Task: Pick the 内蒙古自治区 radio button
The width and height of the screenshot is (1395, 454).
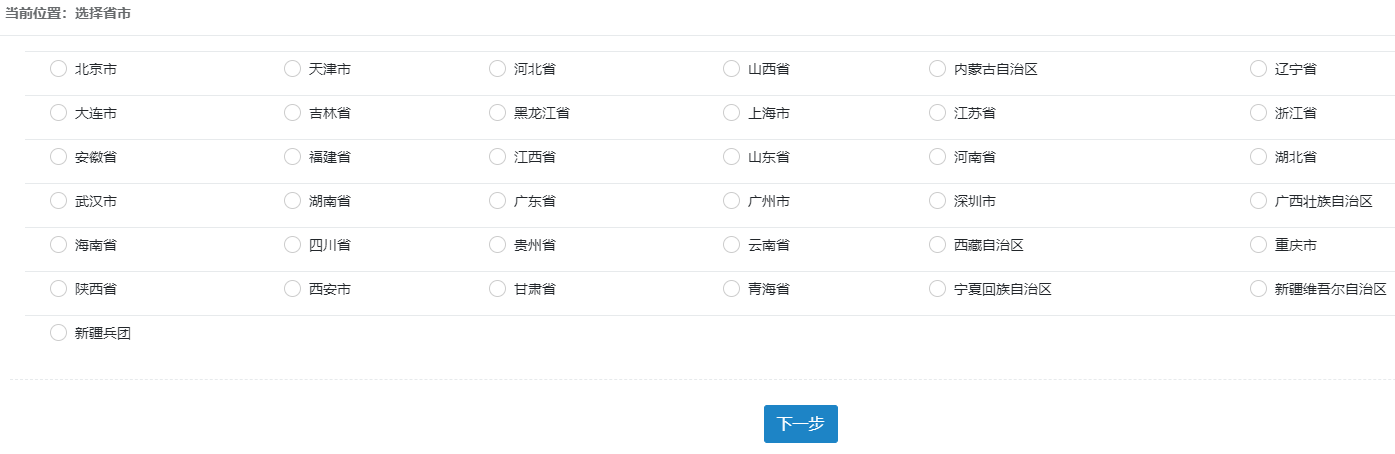Action: coord(937,69)
